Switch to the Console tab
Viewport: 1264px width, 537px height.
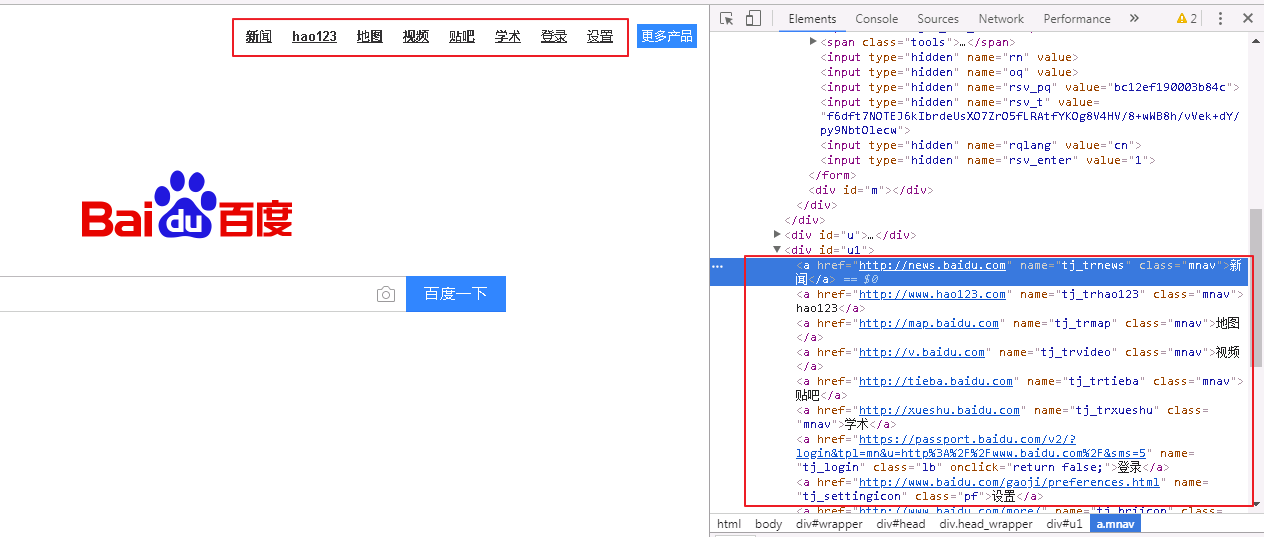coord(876,18)
